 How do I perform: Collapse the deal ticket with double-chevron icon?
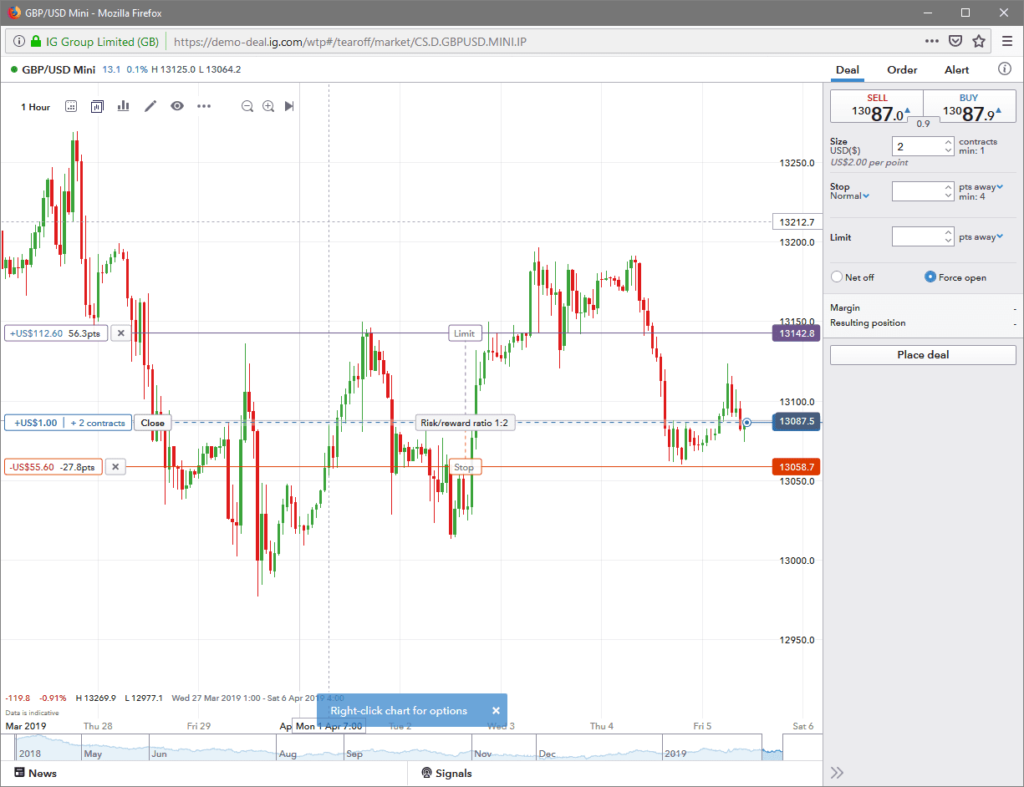point(837,772)
